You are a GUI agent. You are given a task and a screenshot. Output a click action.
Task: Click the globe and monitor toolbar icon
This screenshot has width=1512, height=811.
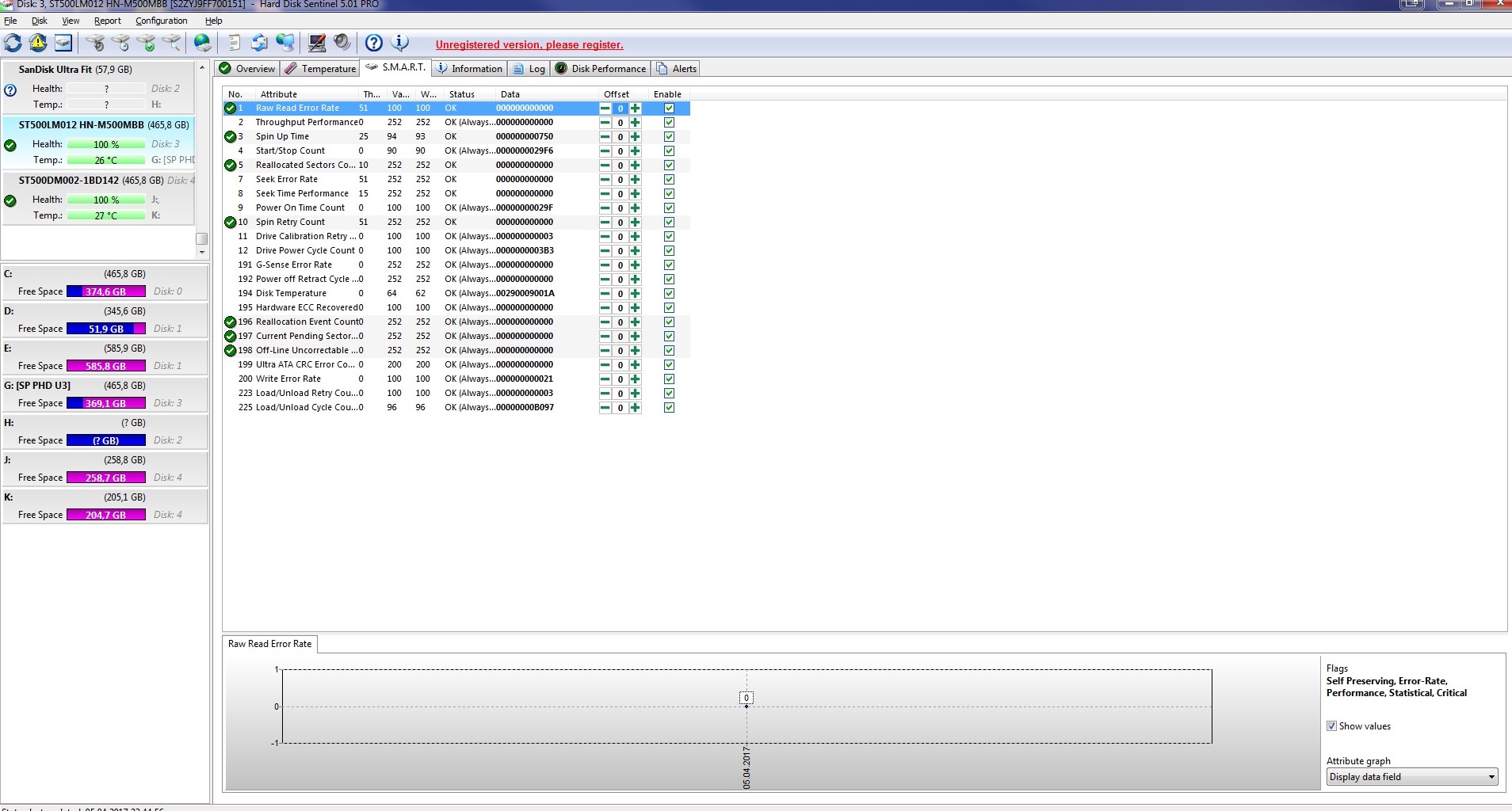point(285,43)
